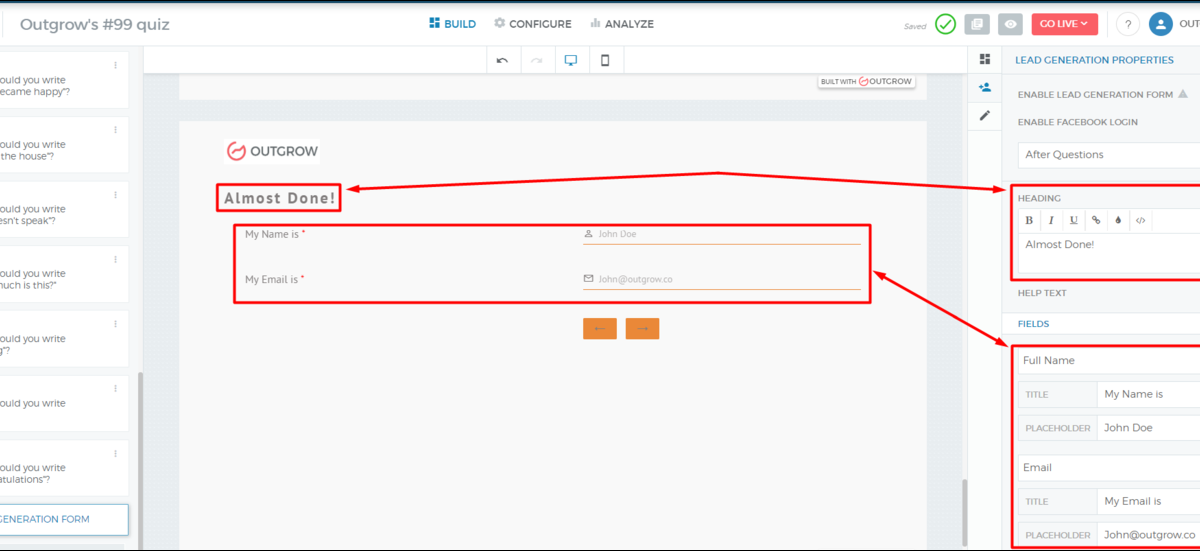1200x551 pixels.
Task: Open the lead generation add-user sidebar icon
Action: click(x=985, y=88)
